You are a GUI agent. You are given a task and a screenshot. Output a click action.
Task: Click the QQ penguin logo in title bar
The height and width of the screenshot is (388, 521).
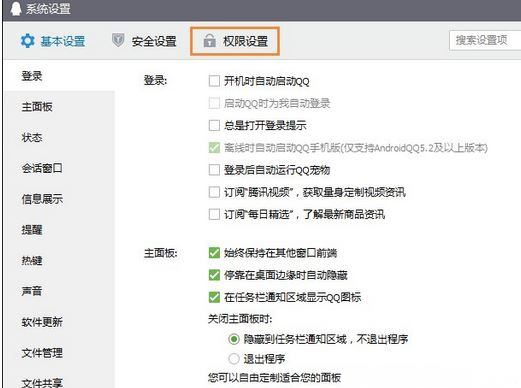tap(15, 9)
